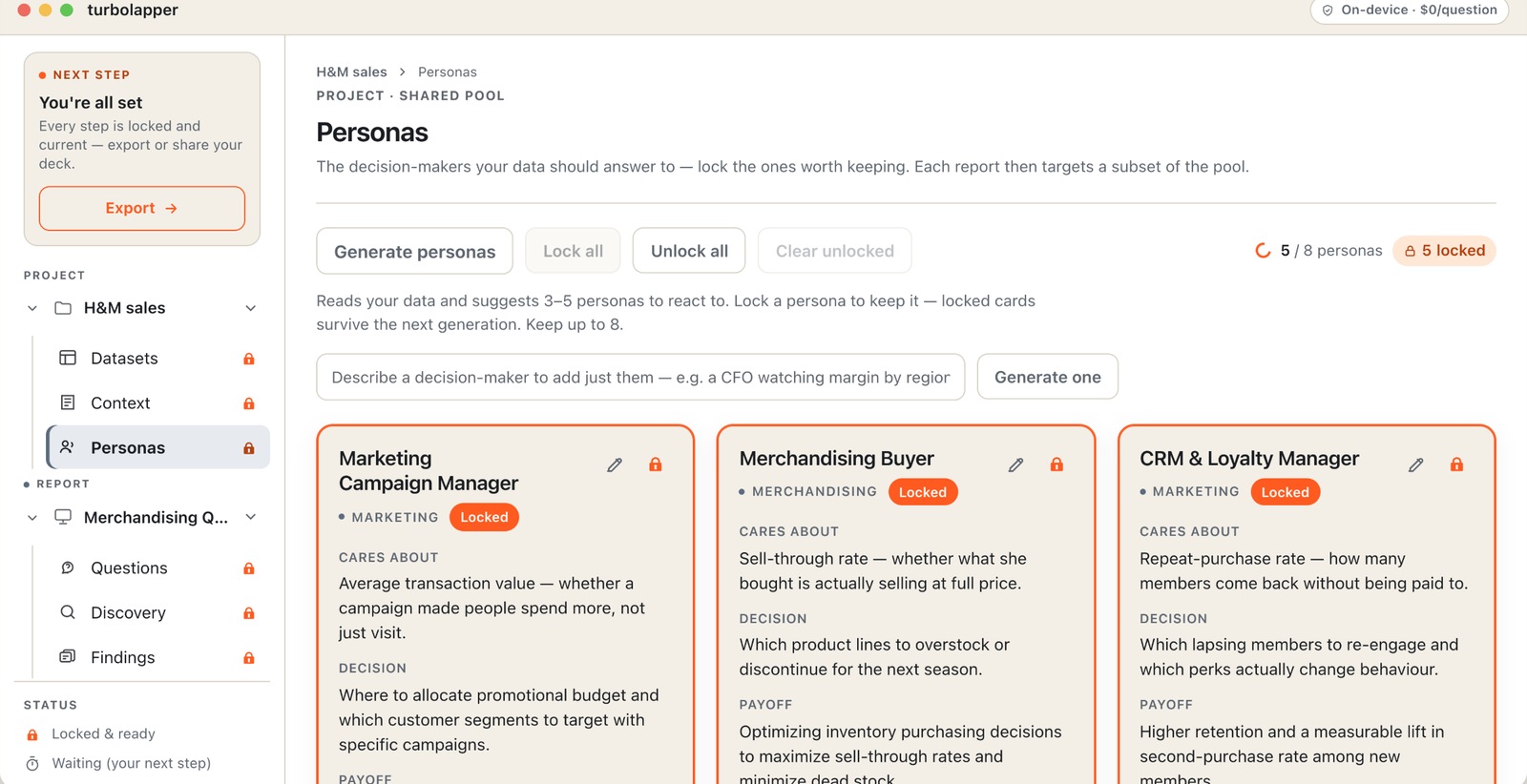Click the H&M sales folder icon
The width and height of the screenshot is (1527, 784).
pos(63,308)
